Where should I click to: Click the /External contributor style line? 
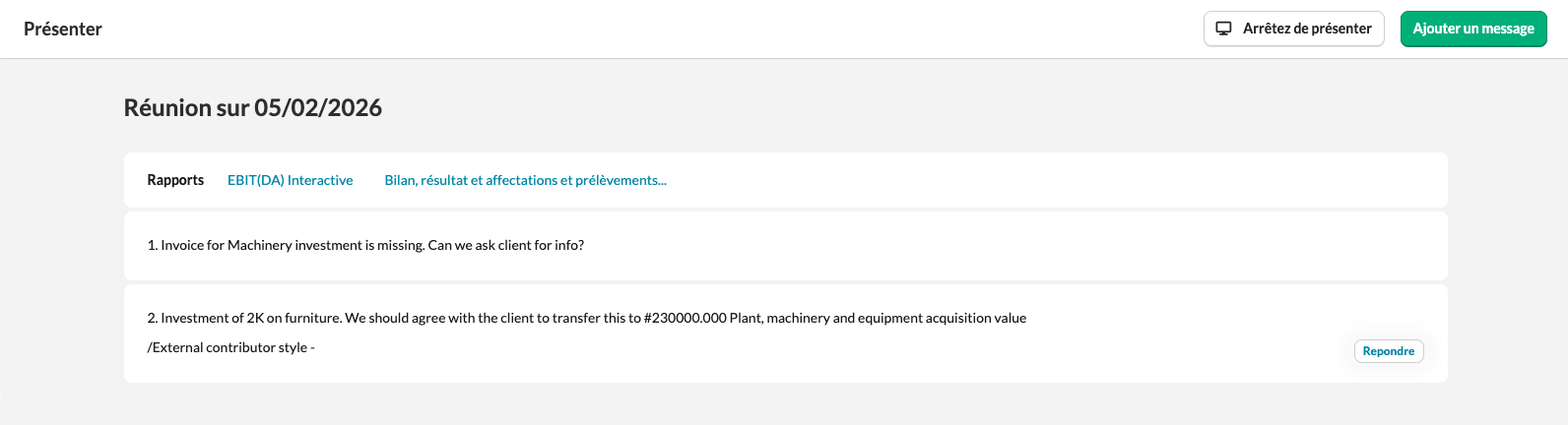[230, 347]
